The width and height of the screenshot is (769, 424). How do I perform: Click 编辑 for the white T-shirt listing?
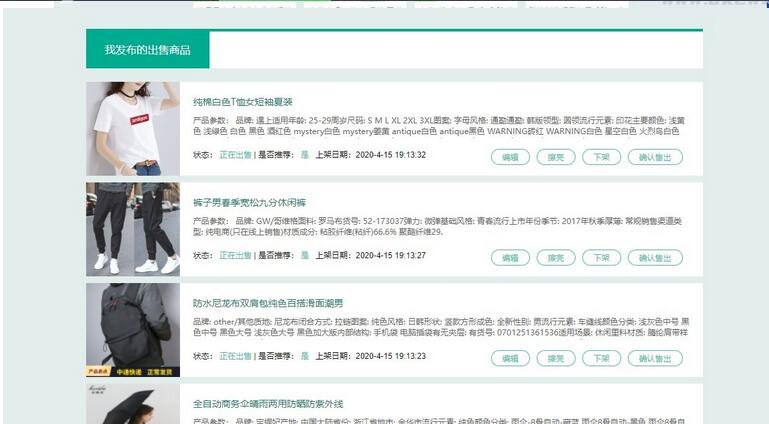coord(509,157)
